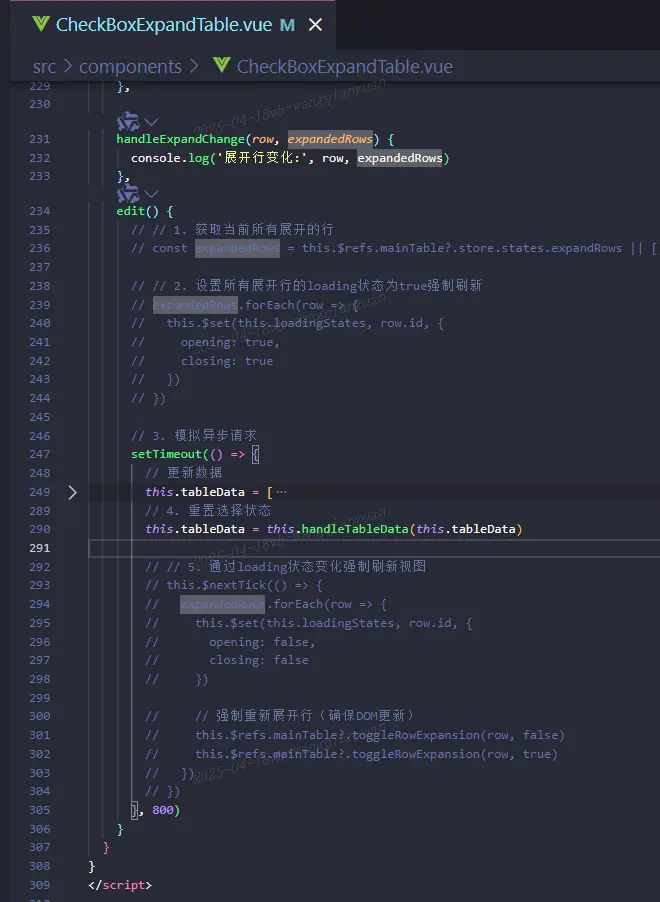Screen dimensions: 660x902
Task: Click the AI assistant icon above edit()
Action: tap(128, 193)
